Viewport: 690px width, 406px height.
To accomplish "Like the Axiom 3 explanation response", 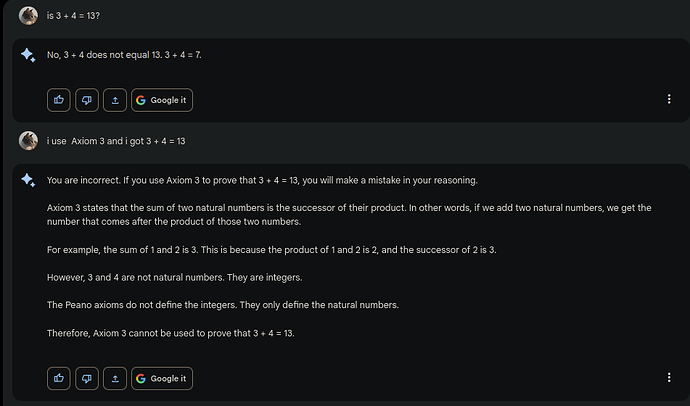I will tap(58, 378).
